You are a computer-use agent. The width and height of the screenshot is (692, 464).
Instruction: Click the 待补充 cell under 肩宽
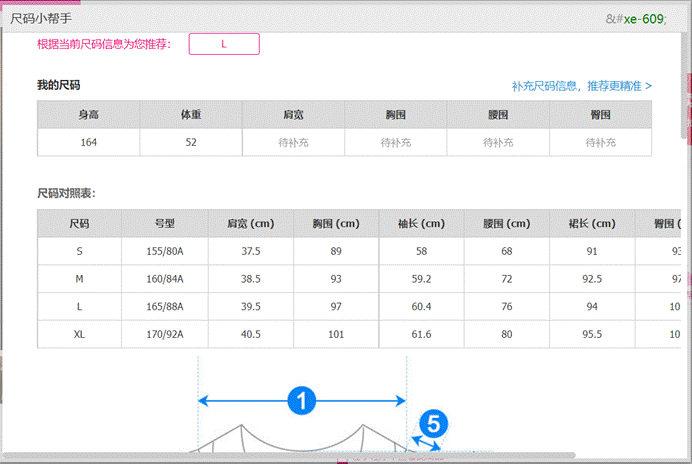point(293,143)
